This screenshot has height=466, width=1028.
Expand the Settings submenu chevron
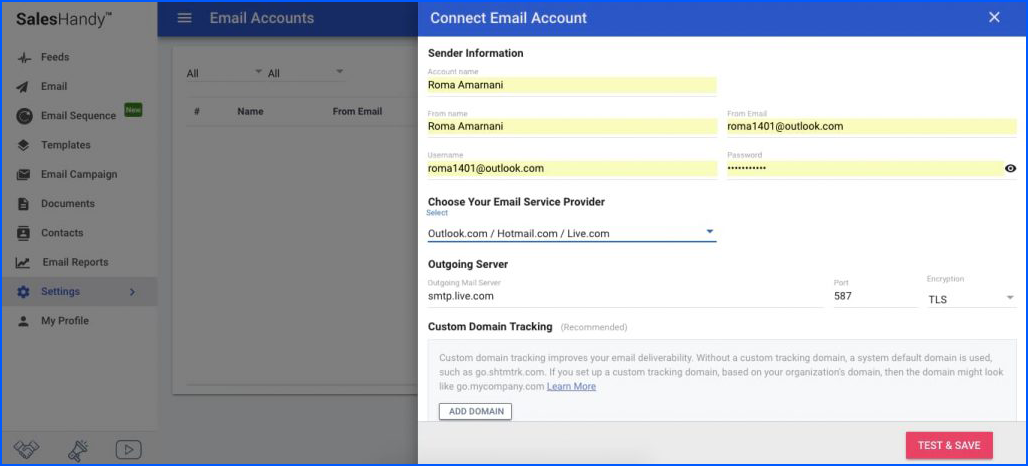(132, 292)
